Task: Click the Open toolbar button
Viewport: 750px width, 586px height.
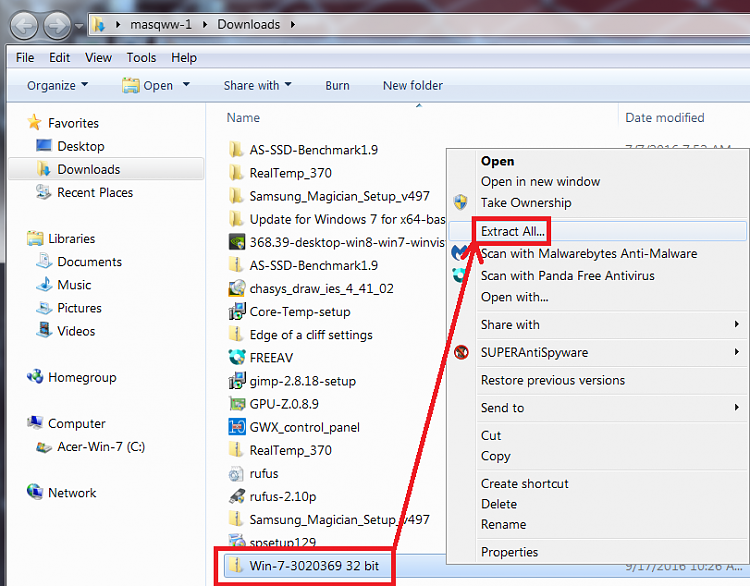Action: coord(147,86)
